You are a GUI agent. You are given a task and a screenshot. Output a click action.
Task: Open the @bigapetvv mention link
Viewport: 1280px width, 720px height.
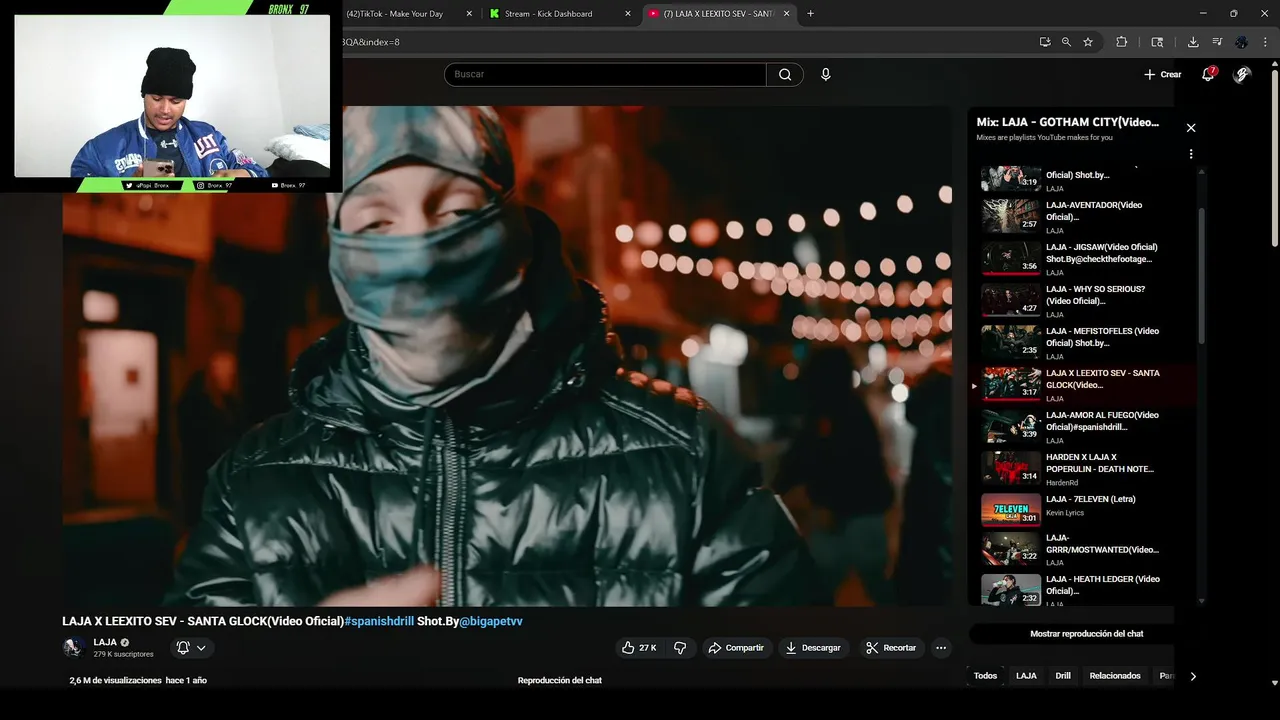coord(491,621)
